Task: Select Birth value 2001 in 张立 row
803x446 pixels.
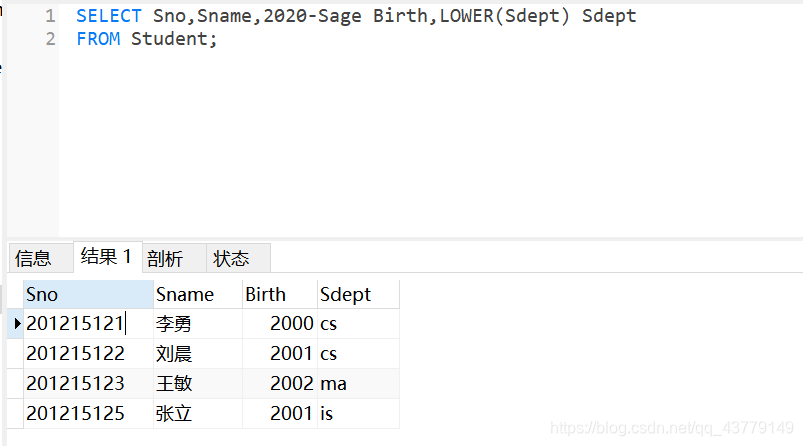Action: tap(280, 413)
